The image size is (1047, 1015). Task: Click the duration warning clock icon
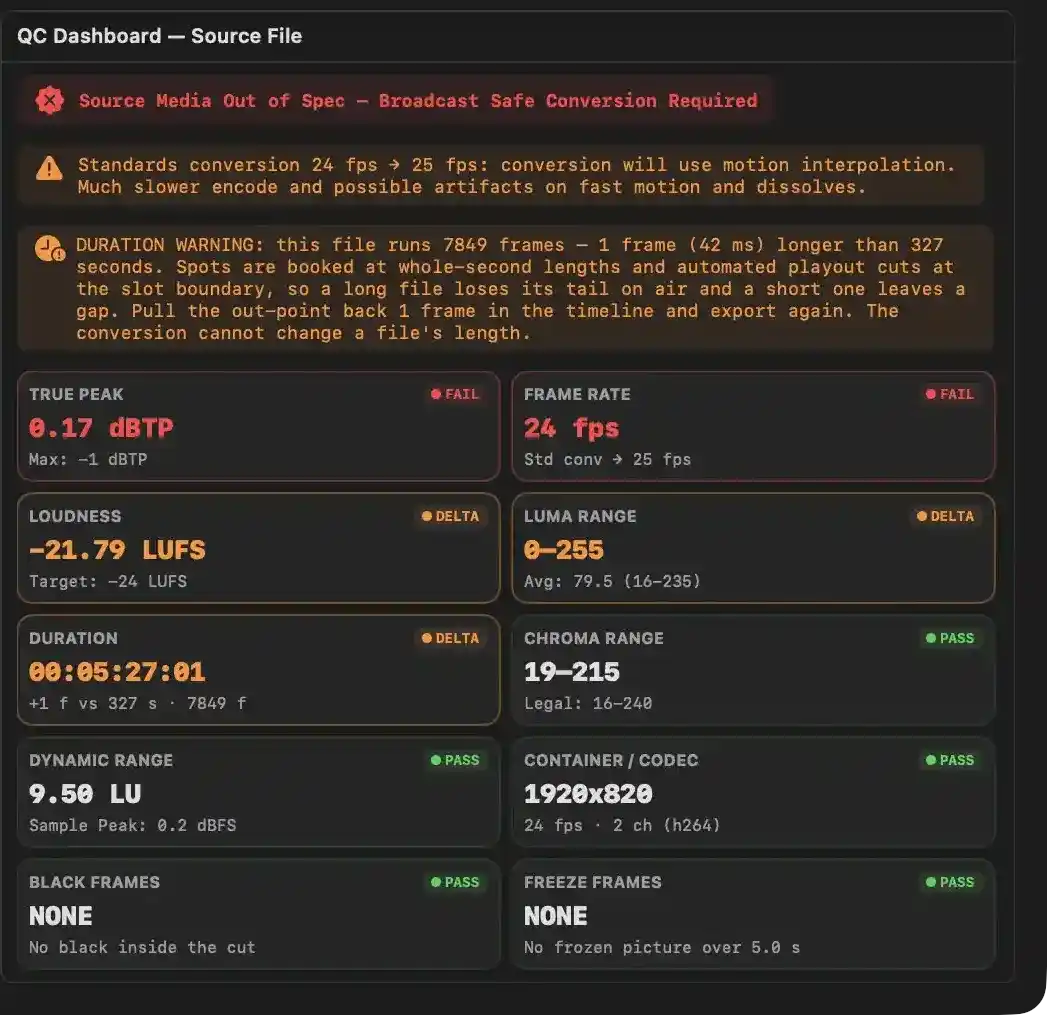coord(50,248)
